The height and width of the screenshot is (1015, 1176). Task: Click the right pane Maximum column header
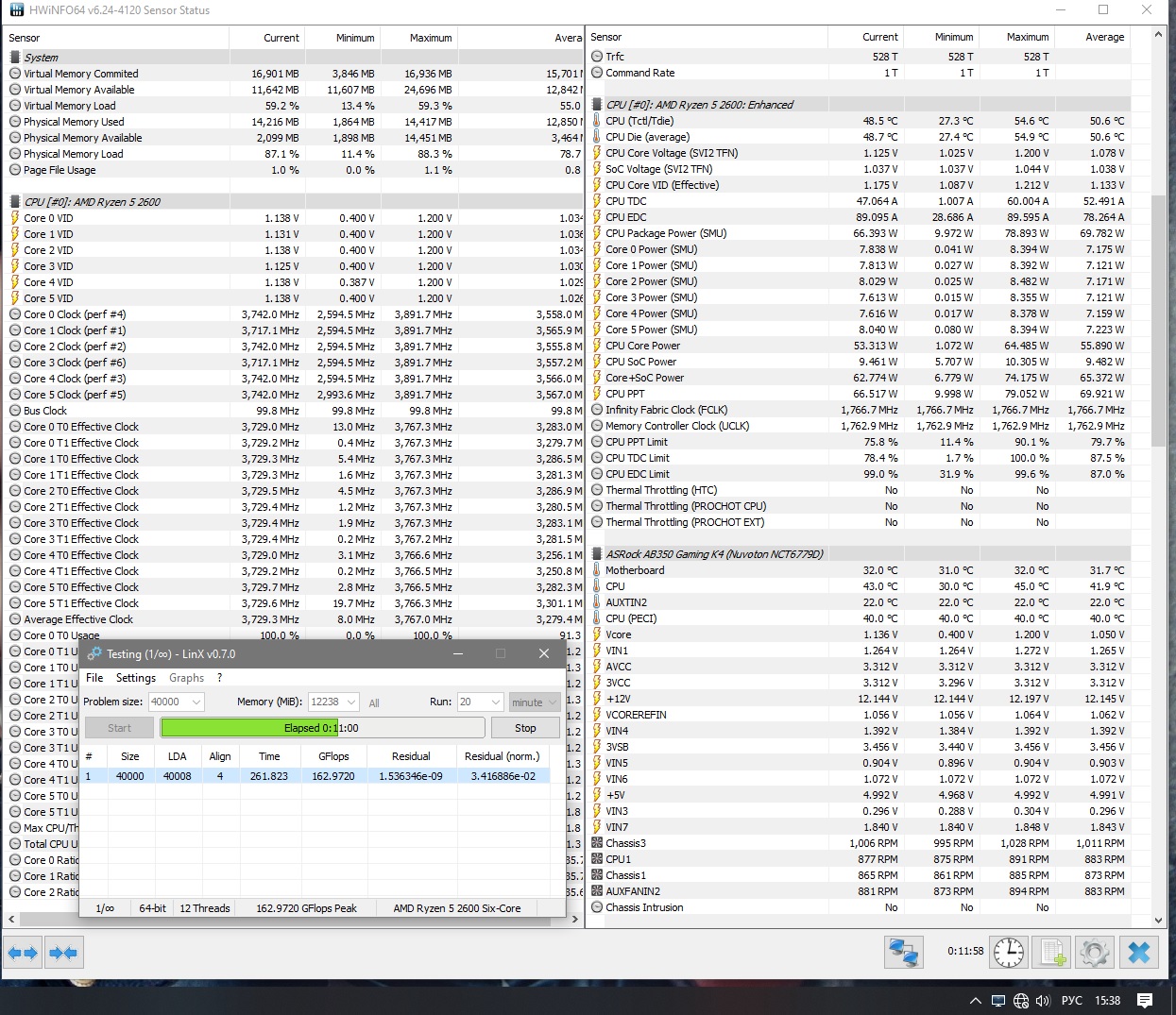click(1017, 37)
